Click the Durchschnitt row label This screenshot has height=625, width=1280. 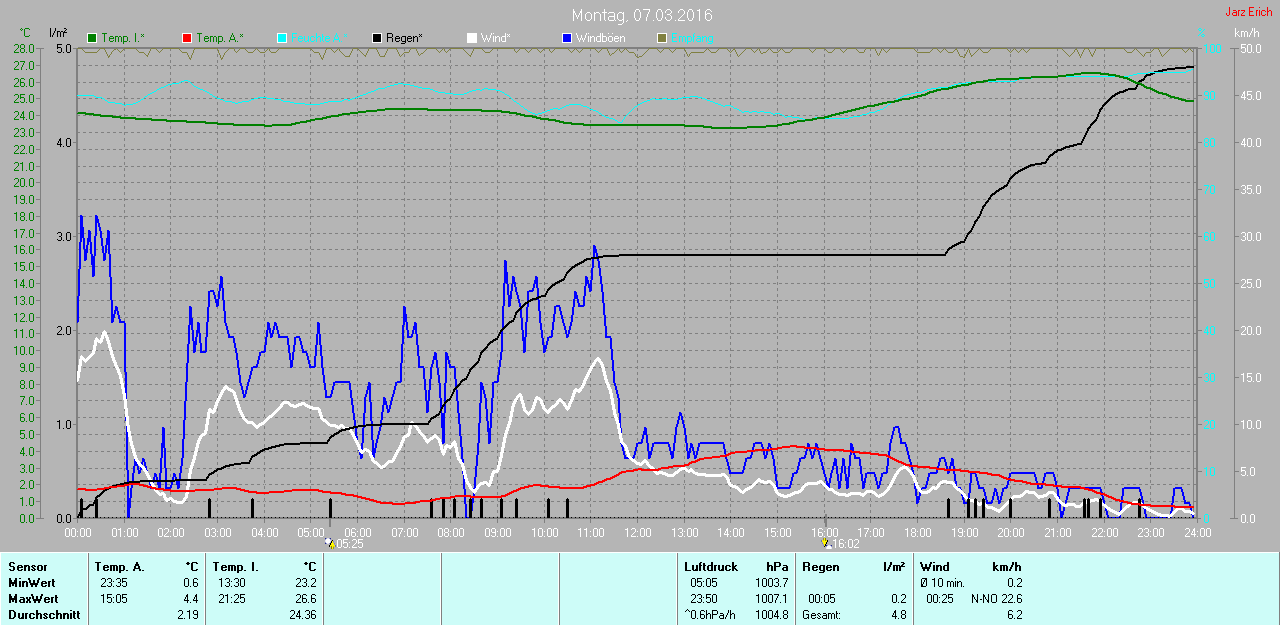(x=44, y=615)
